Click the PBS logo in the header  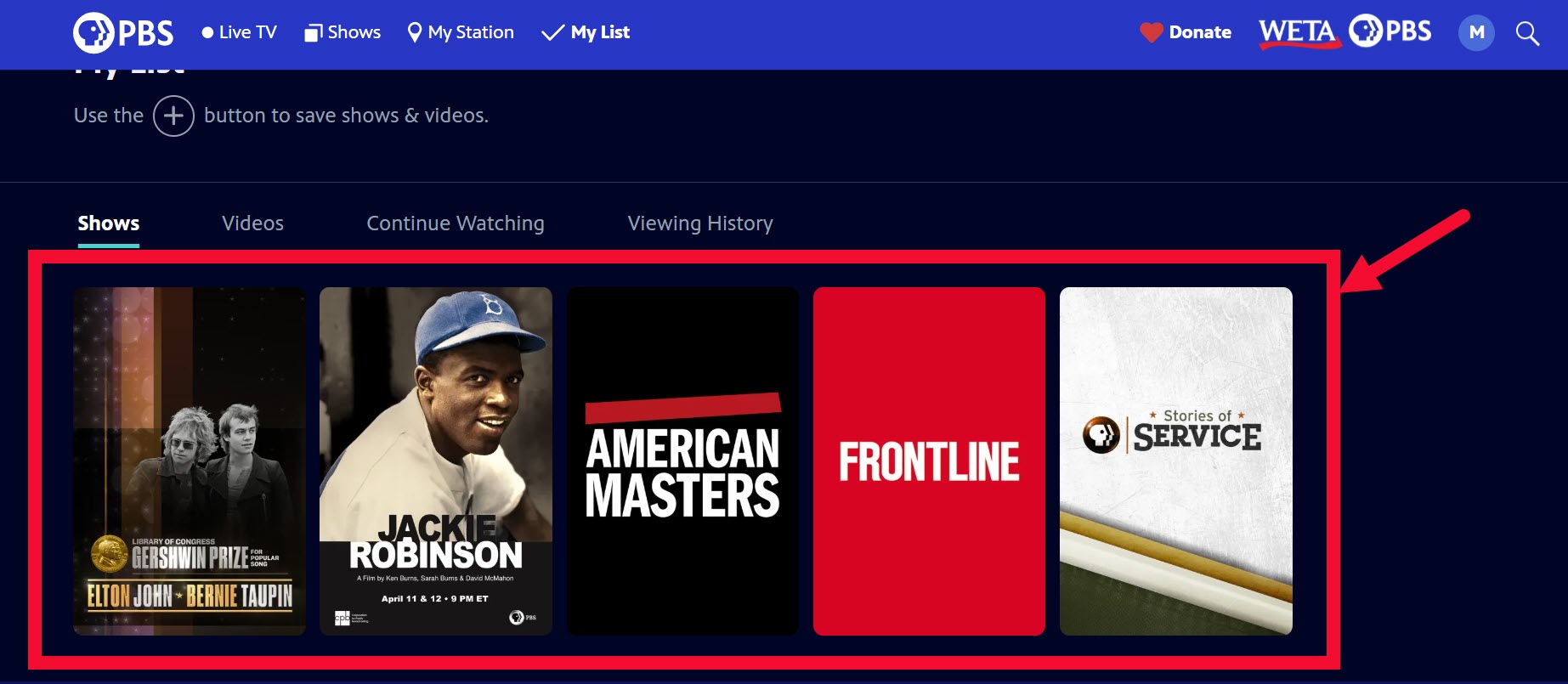coord(123,33)
